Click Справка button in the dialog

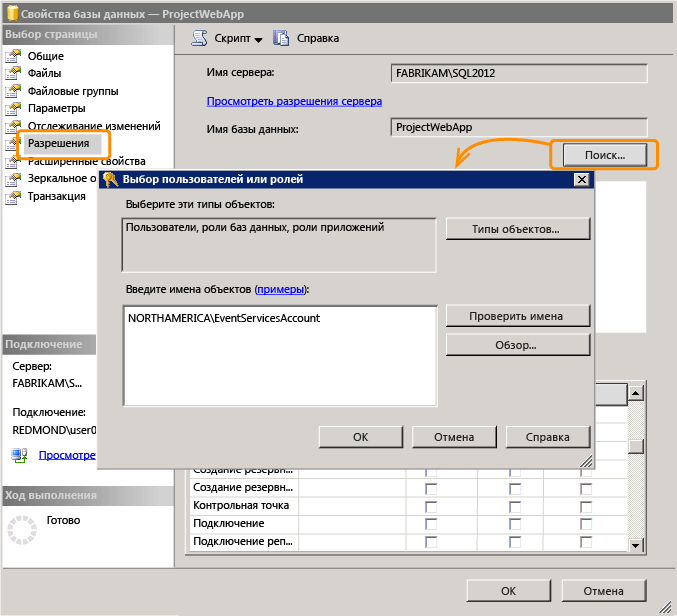(x=548, y=437)
